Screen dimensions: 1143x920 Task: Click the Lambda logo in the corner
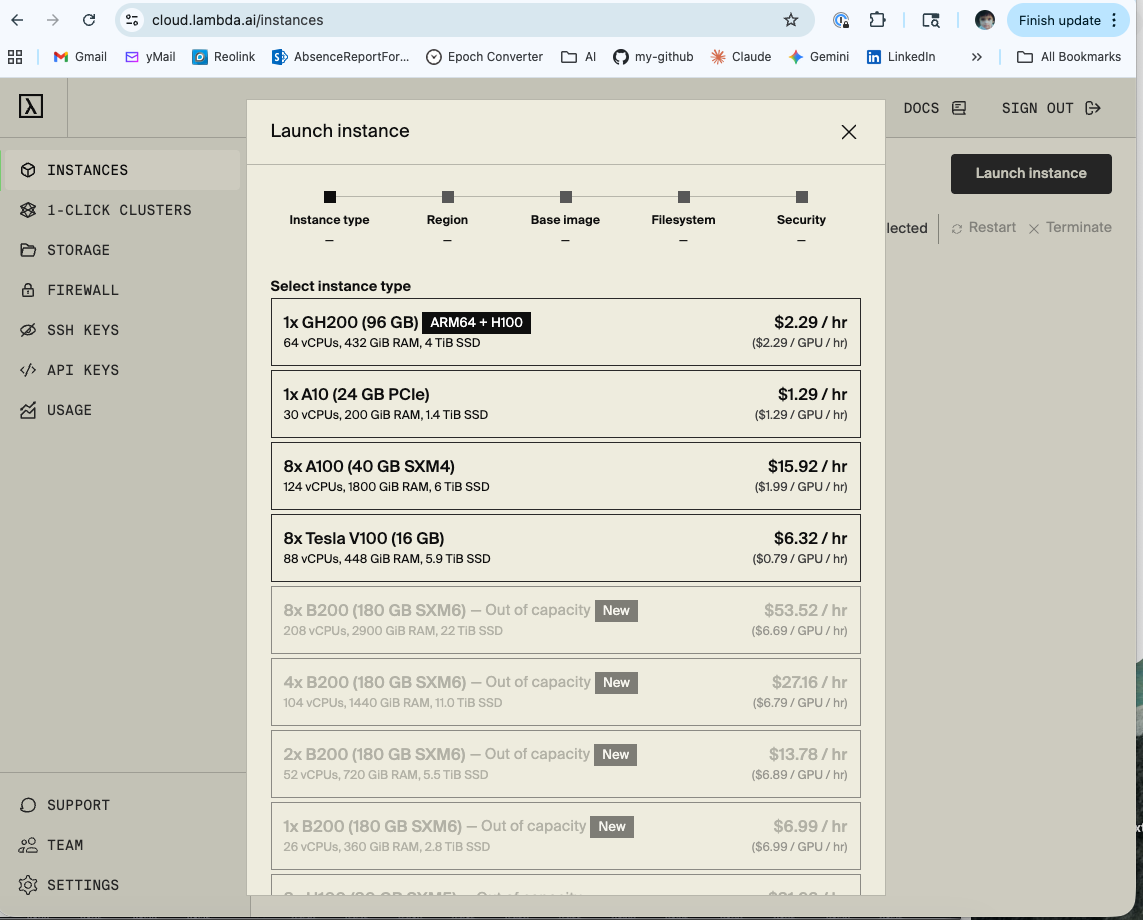coord(33,106)
